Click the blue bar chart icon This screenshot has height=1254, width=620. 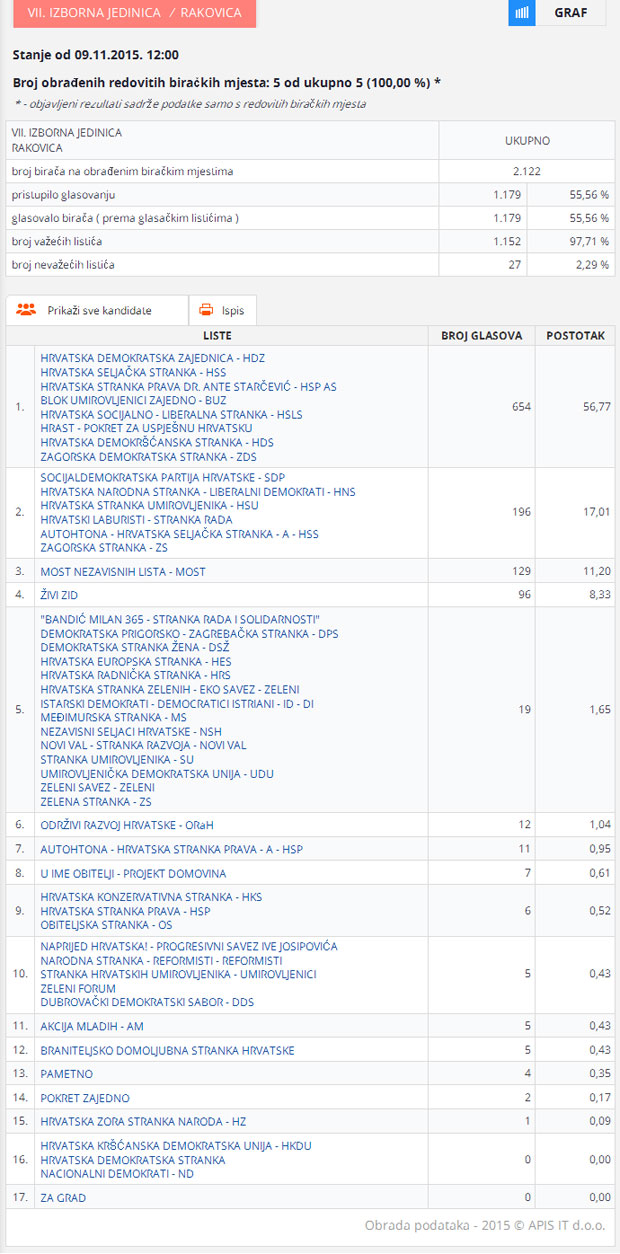point(521,13)
